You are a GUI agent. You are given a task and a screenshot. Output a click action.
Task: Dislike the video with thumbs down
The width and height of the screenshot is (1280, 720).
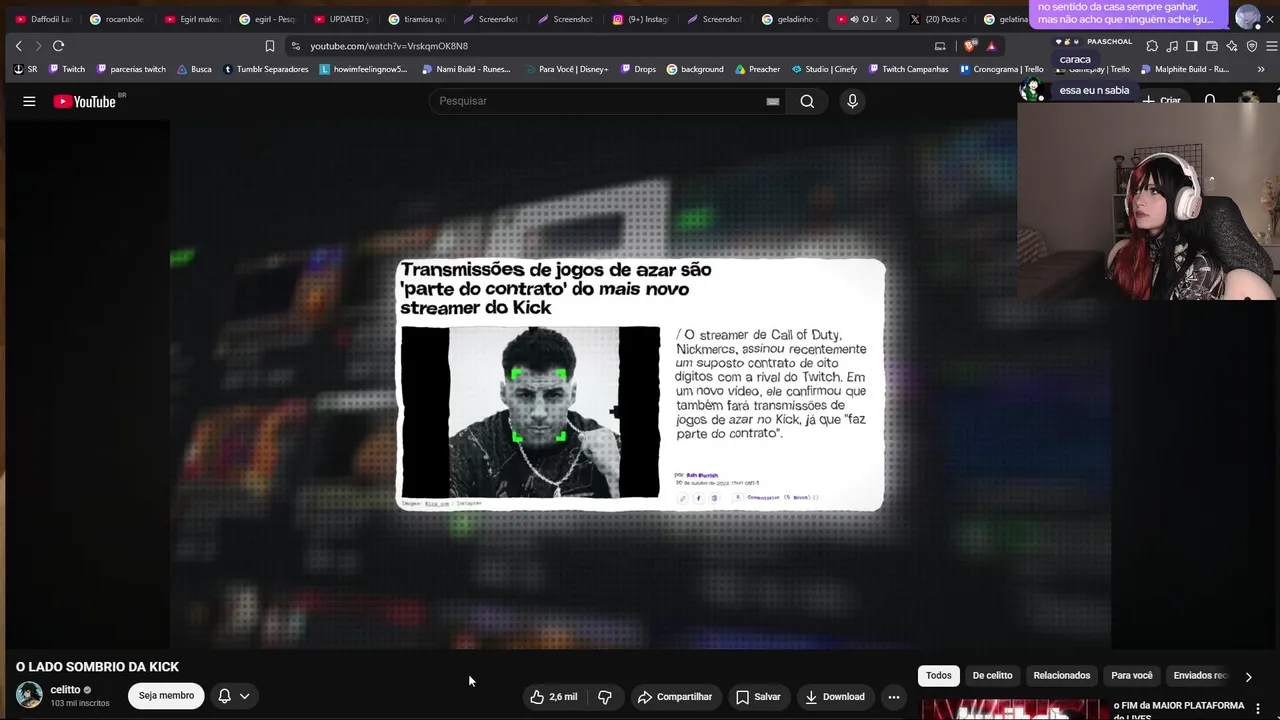tap(605, 697)
